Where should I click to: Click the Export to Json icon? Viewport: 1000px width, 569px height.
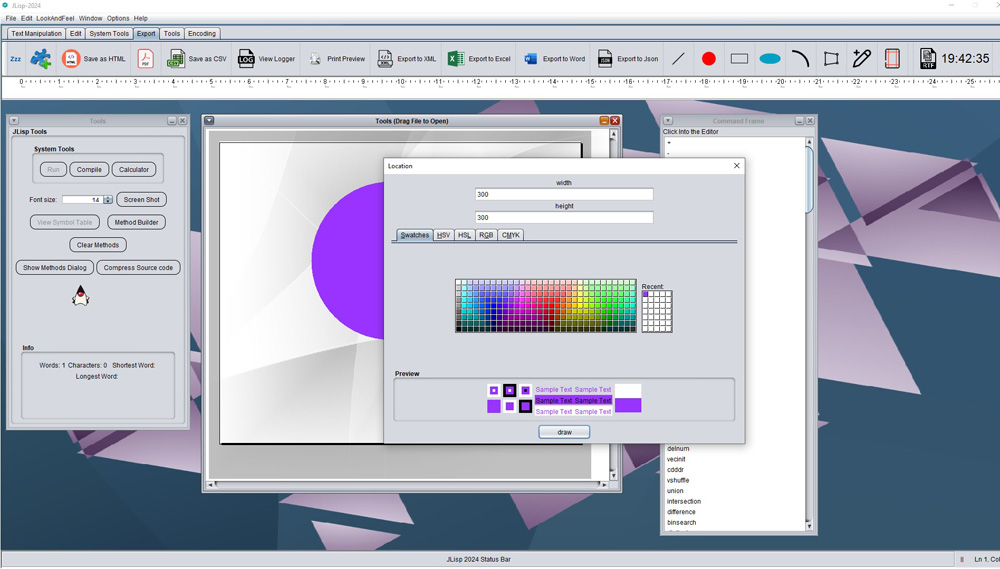coord(605,59)
